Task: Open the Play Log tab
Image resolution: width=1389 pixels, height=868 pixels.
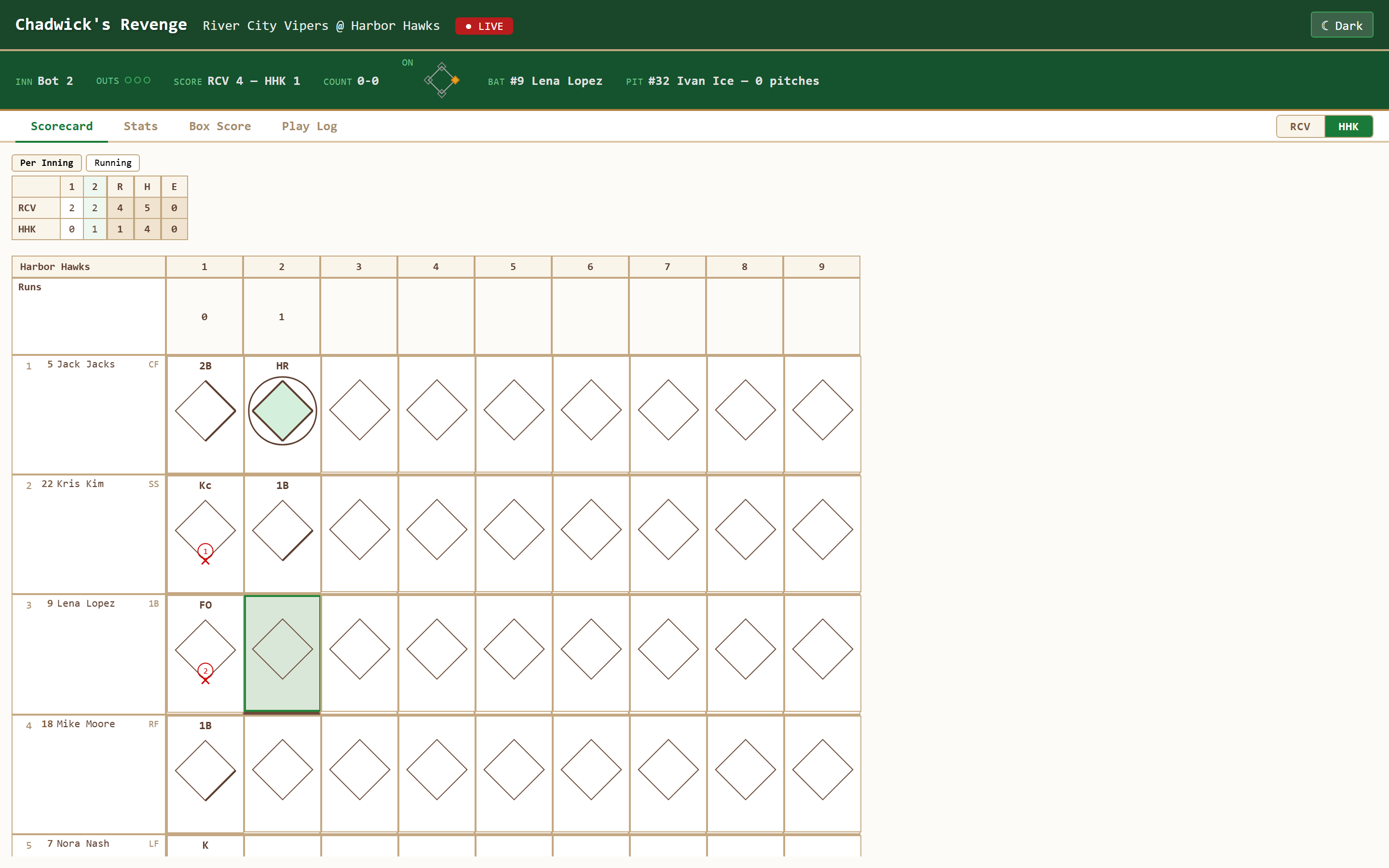Action: pos(309,126)
